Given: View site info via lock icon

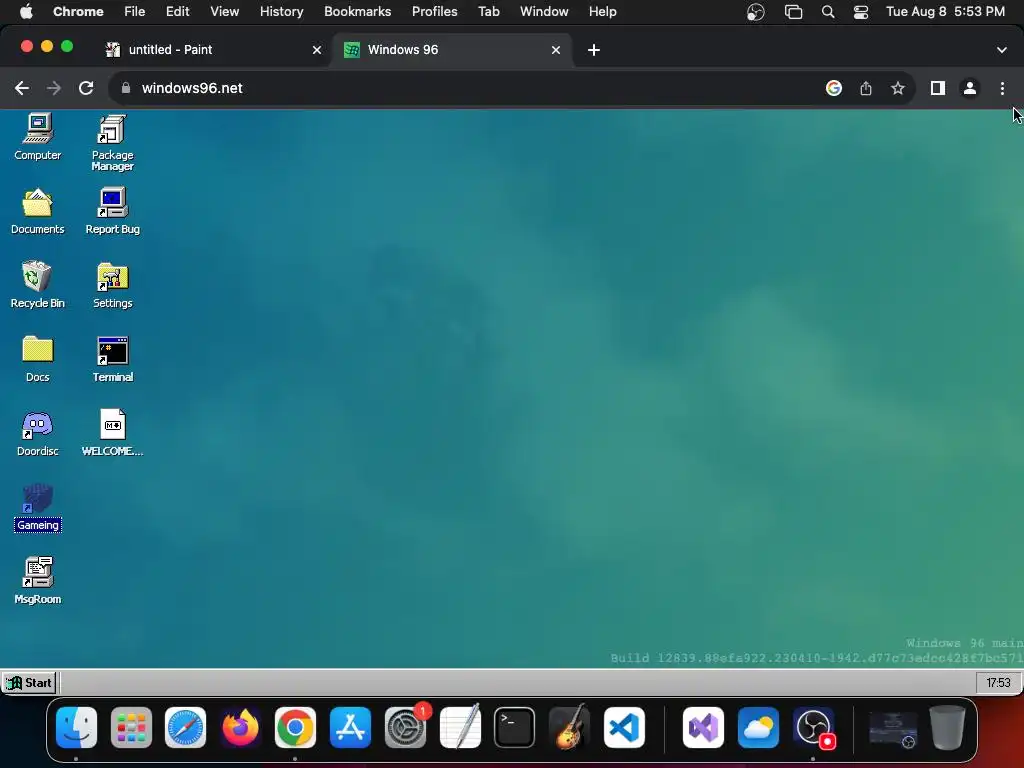Looking at the screenshot, I should (126, 88).
